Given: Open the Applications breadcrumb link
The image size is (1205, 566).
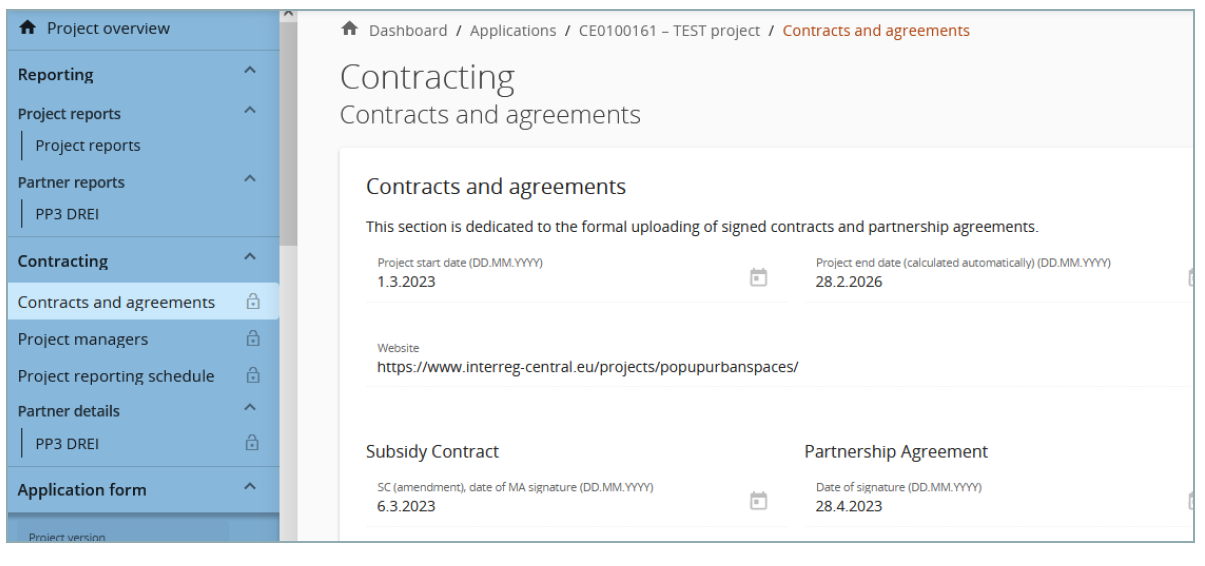Looking at the screenshot, I should (x=513, y=31).
